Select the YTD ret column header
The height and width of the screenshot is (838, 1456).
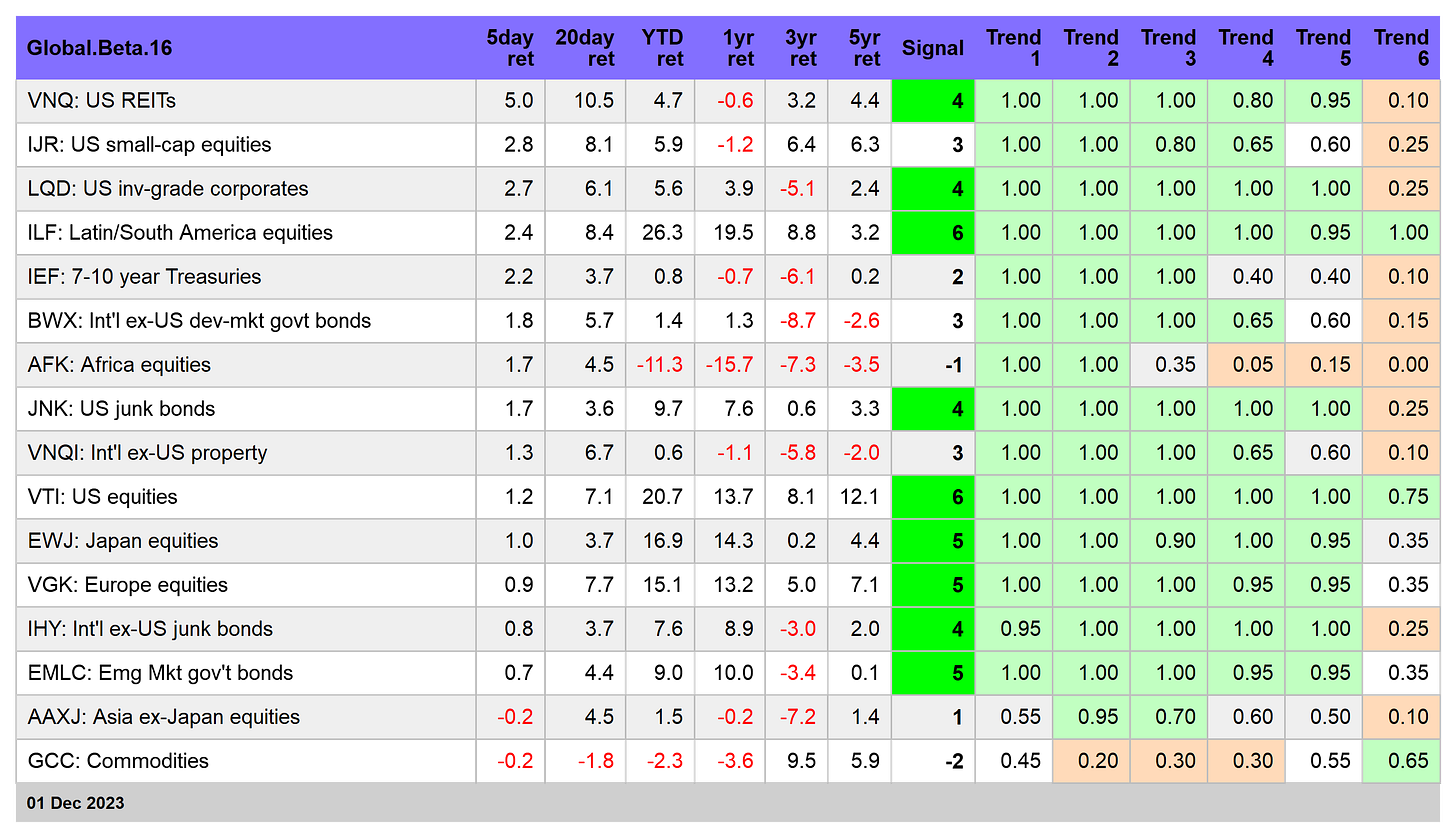pyautogui.click(x=663, y=48)
